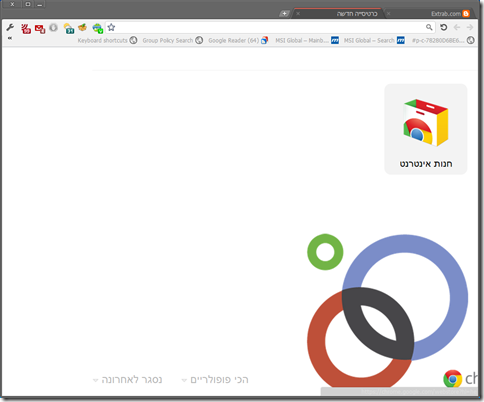Viewport: 484px width, 402px height.
Task: Close the Extrab.com tab
Action: [388, 14]
